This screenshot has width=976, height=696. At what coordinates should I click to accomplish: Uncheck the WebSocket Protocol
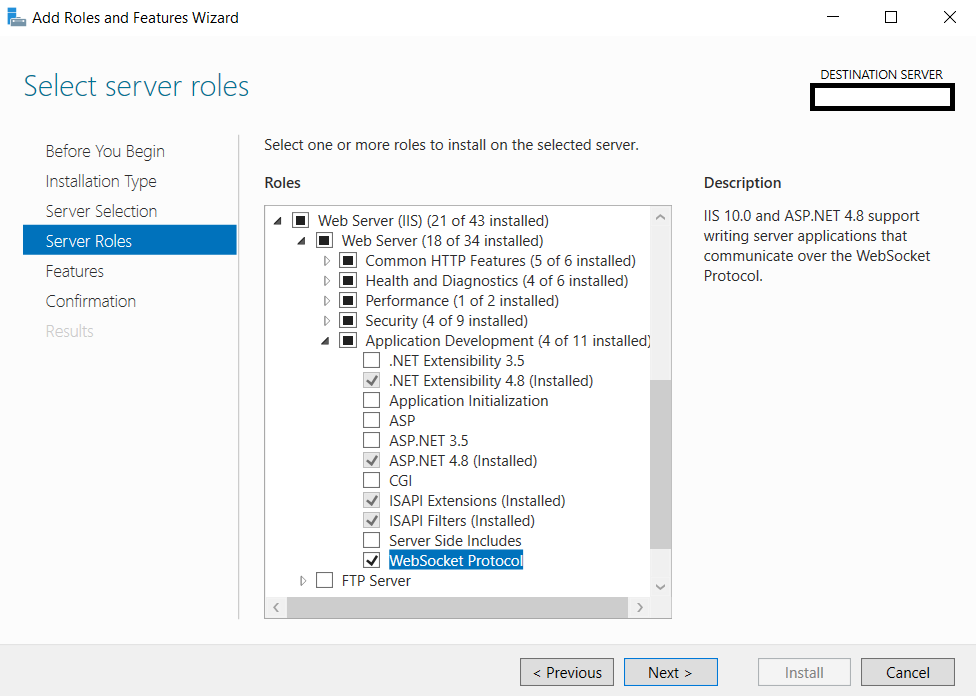pos(372,560)
